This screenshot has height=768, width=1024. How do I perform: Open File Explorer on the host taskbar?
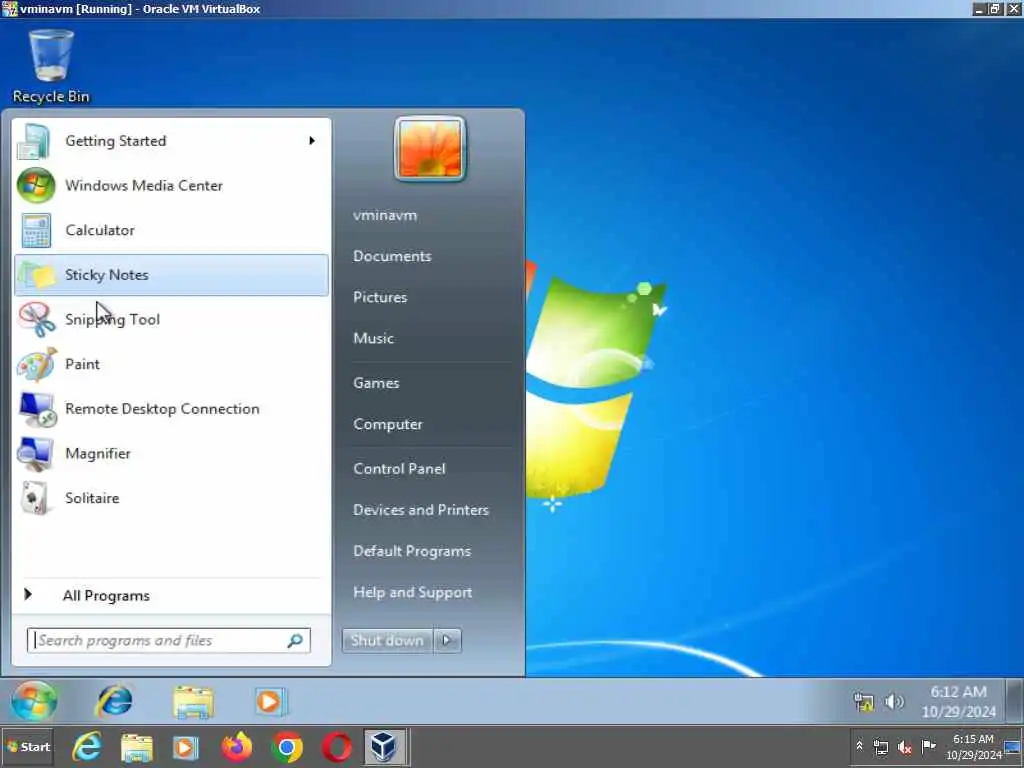point(136,748)
